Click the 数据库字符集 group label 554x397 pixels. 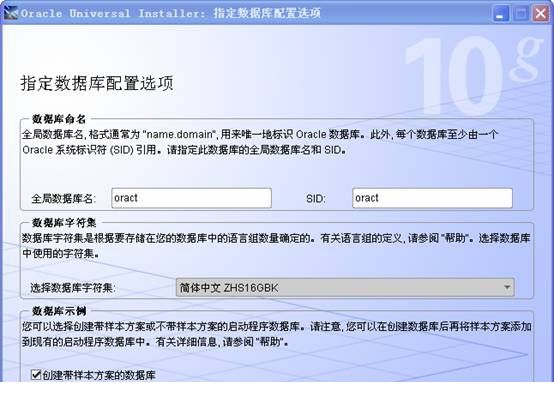64,223
